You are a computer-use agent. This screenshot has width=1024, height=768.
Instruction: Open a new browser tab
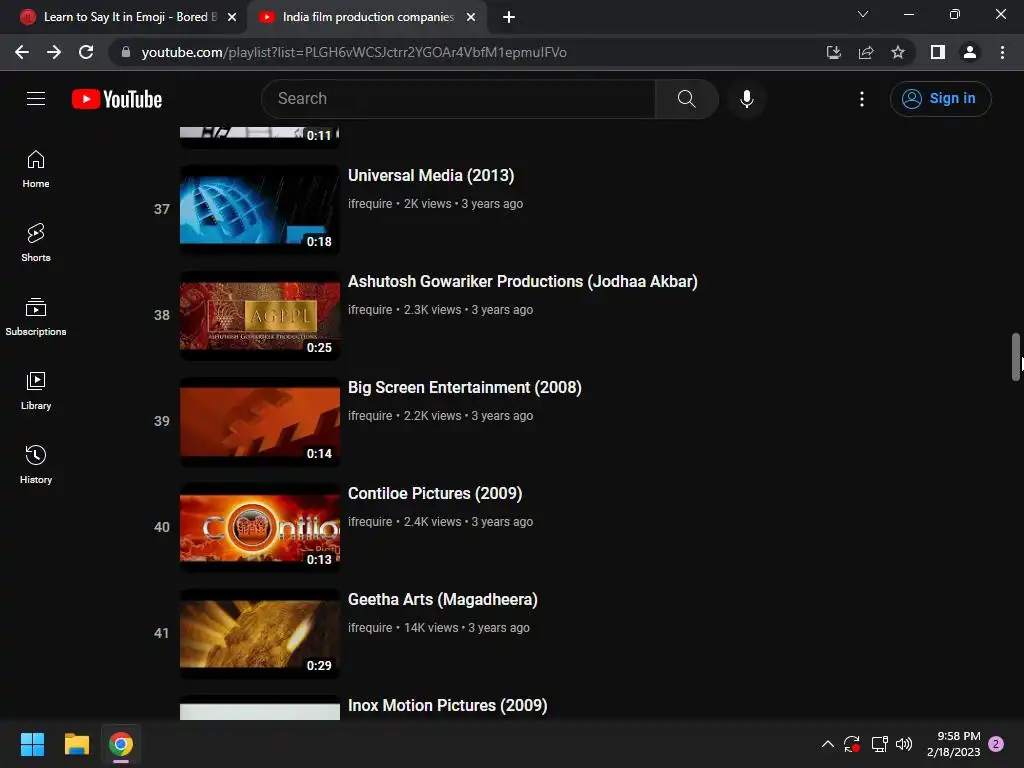(x=509, y=17)
